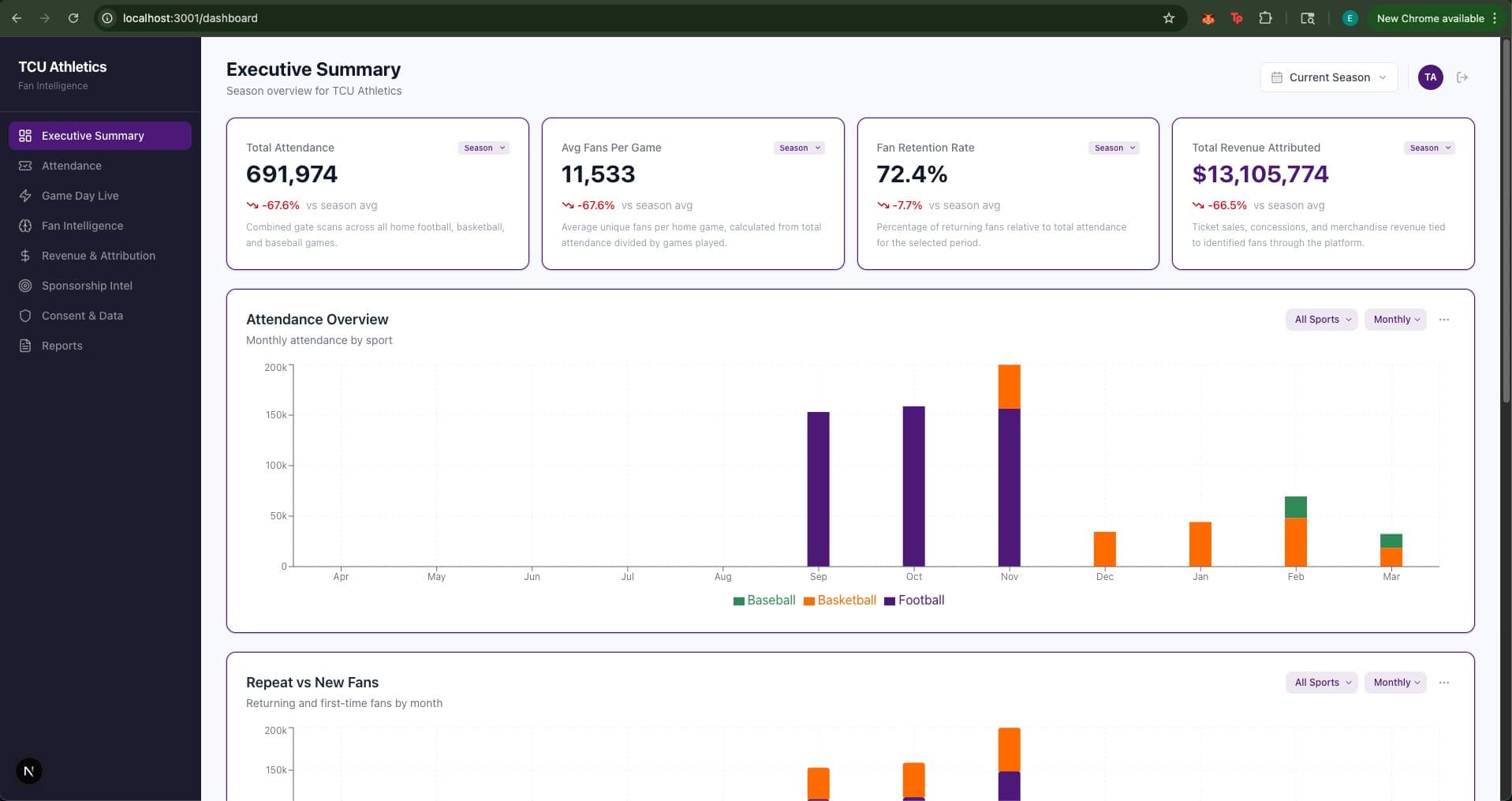The width and height of the screenshot is (1512, 801).
Task: Toggle the Football series in Attendance legend
Action: point(914,601)
